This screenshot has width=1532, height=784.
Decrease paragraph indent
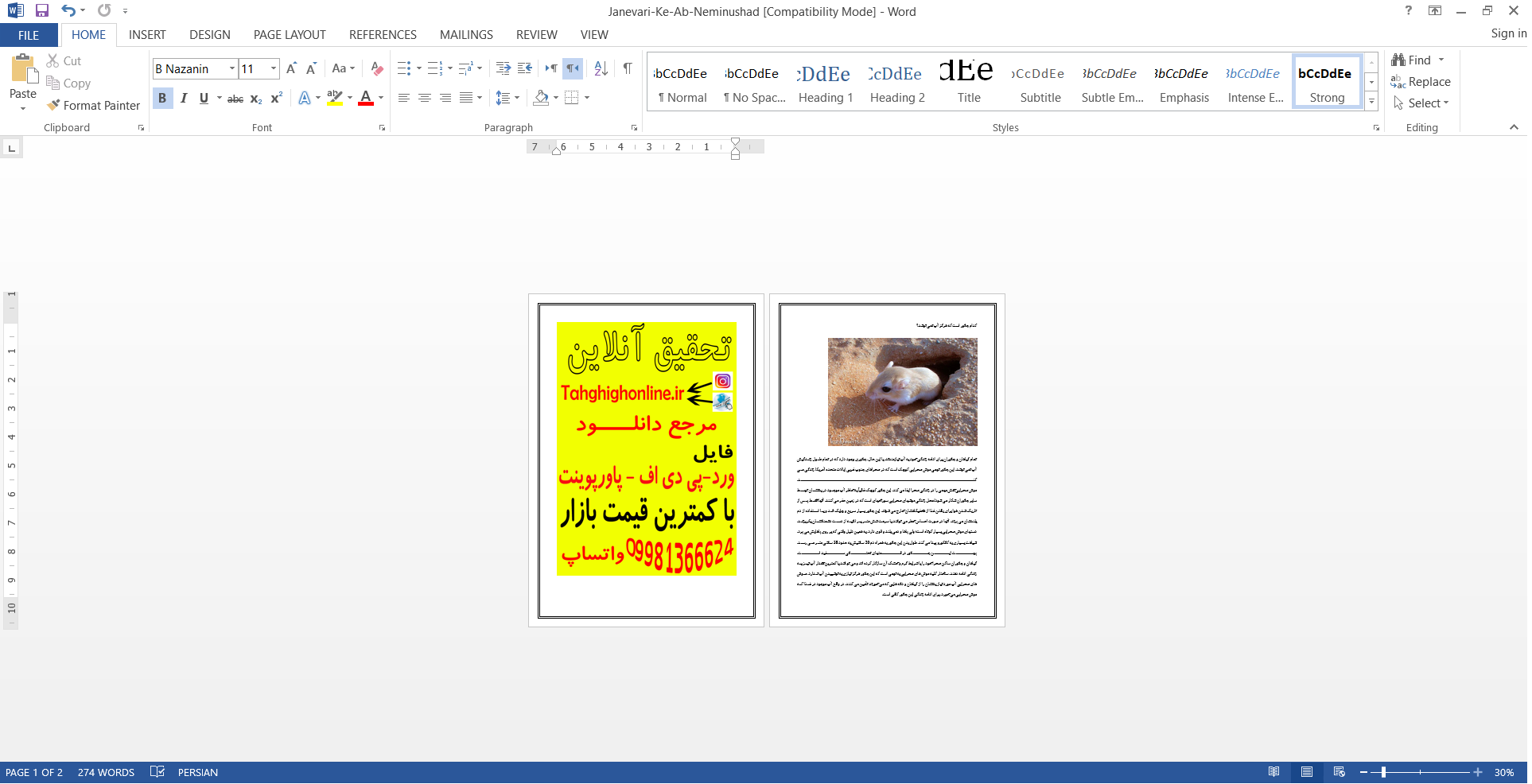[503, 68]
